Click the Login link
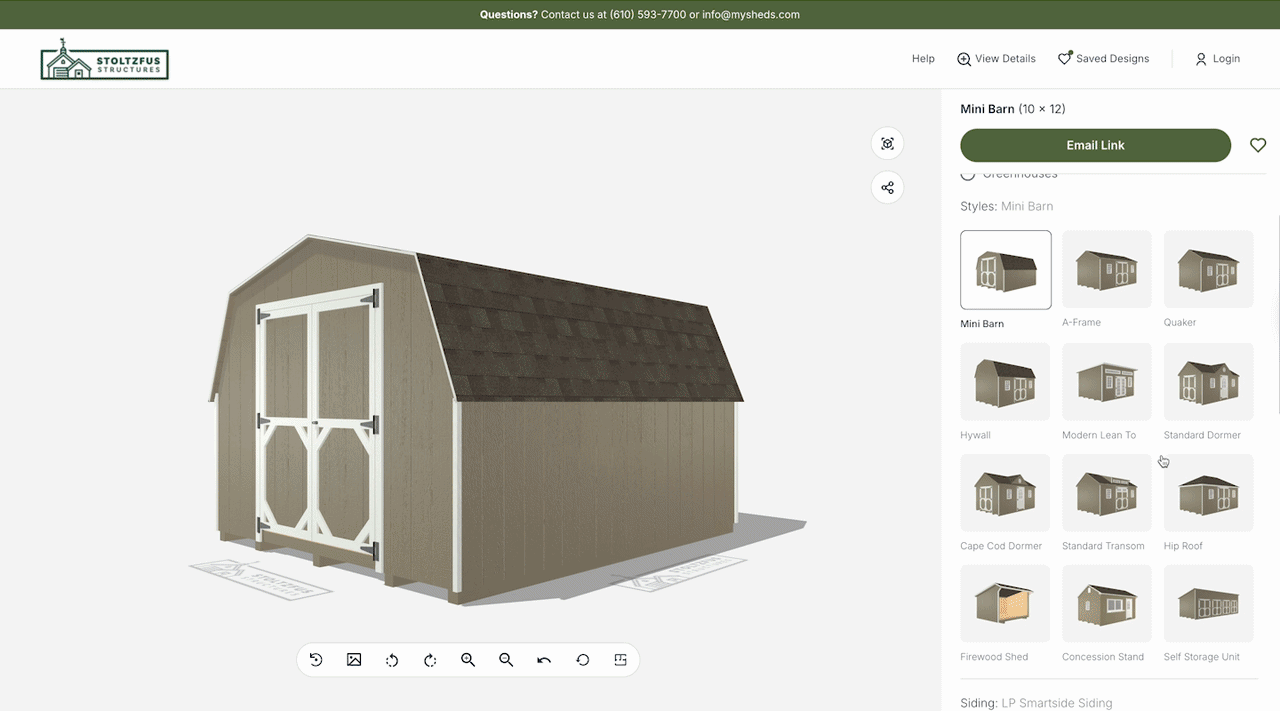1280x711 pixels. [x=1217, y=59]
